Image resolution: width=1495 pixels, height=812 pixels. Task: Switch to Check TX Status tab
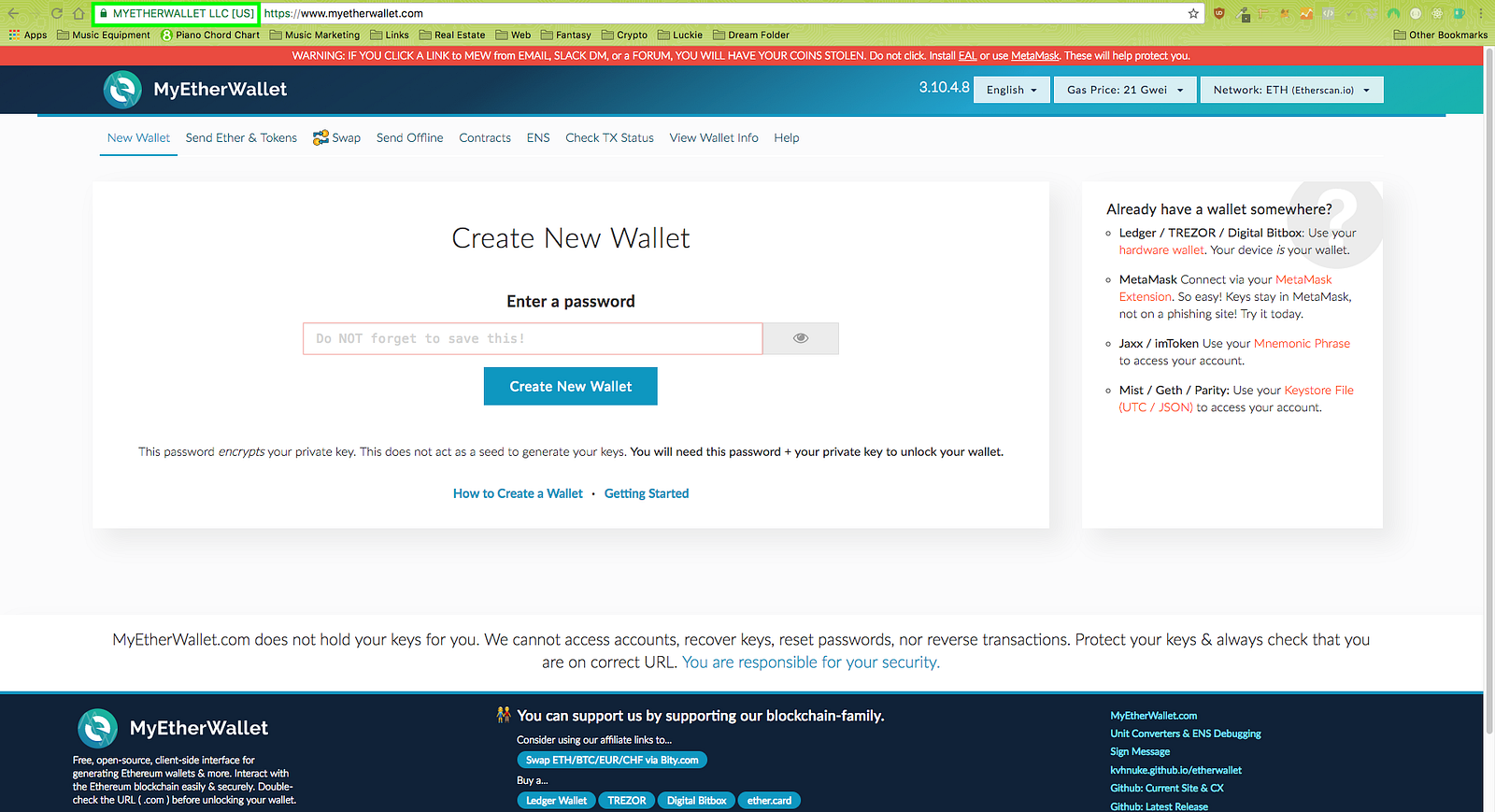609,137
